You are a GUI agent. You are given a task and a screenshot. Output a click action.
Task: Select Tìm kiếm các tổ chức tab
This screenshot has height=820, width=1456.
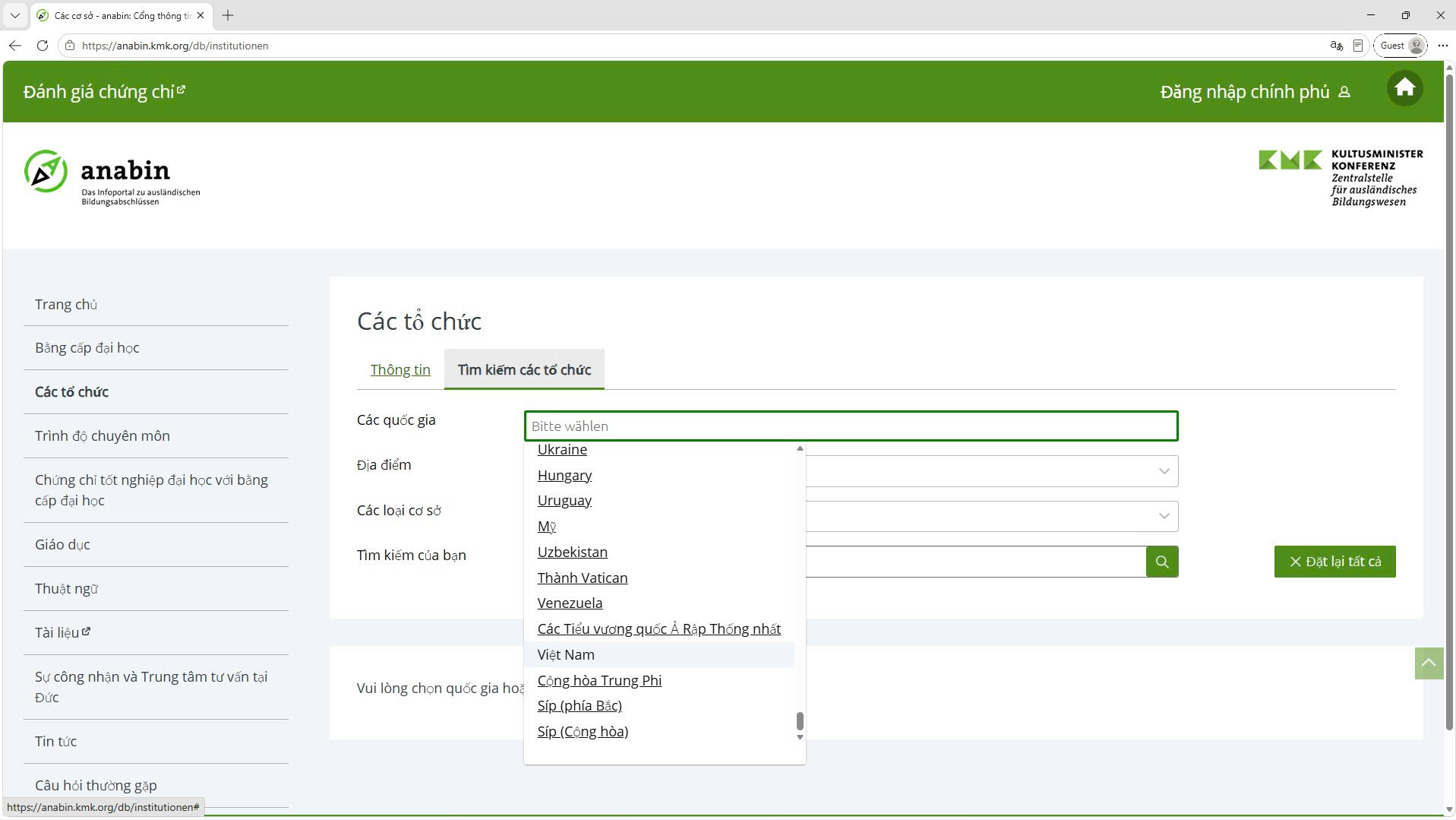tap(524, 369)
